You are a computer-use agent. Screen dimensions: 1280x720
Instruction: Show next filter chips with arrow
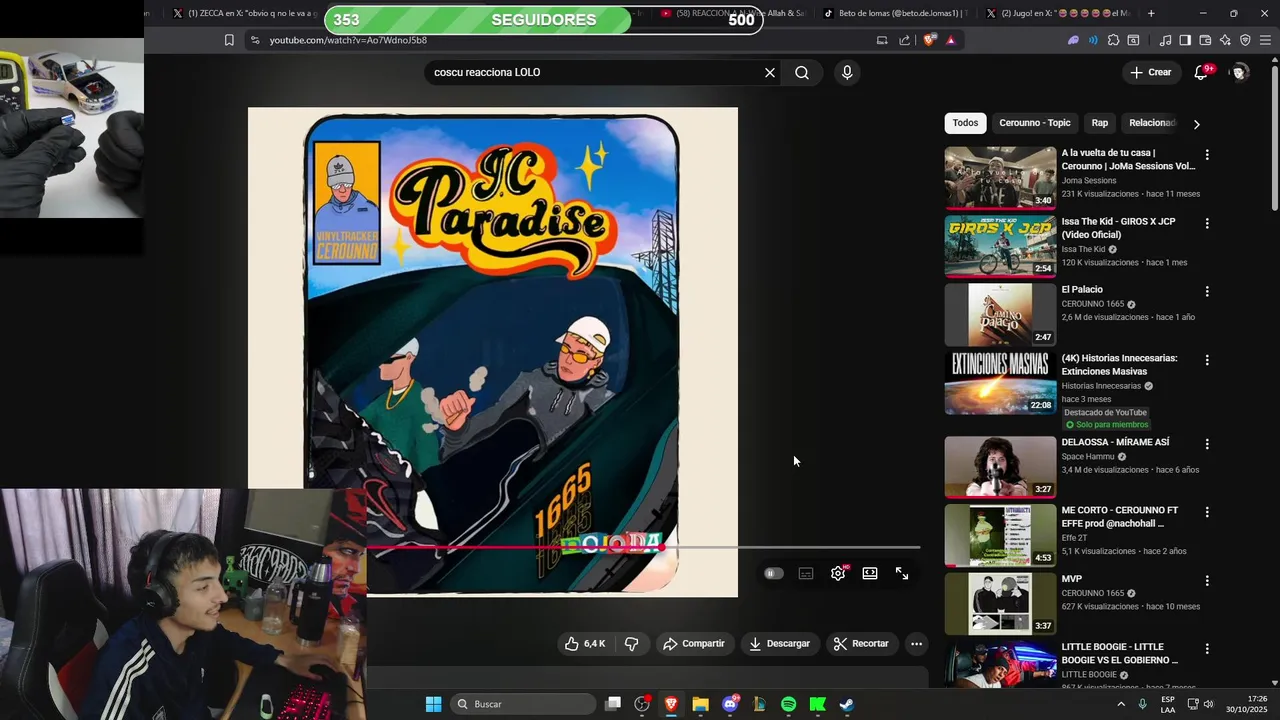point(1196,124)
